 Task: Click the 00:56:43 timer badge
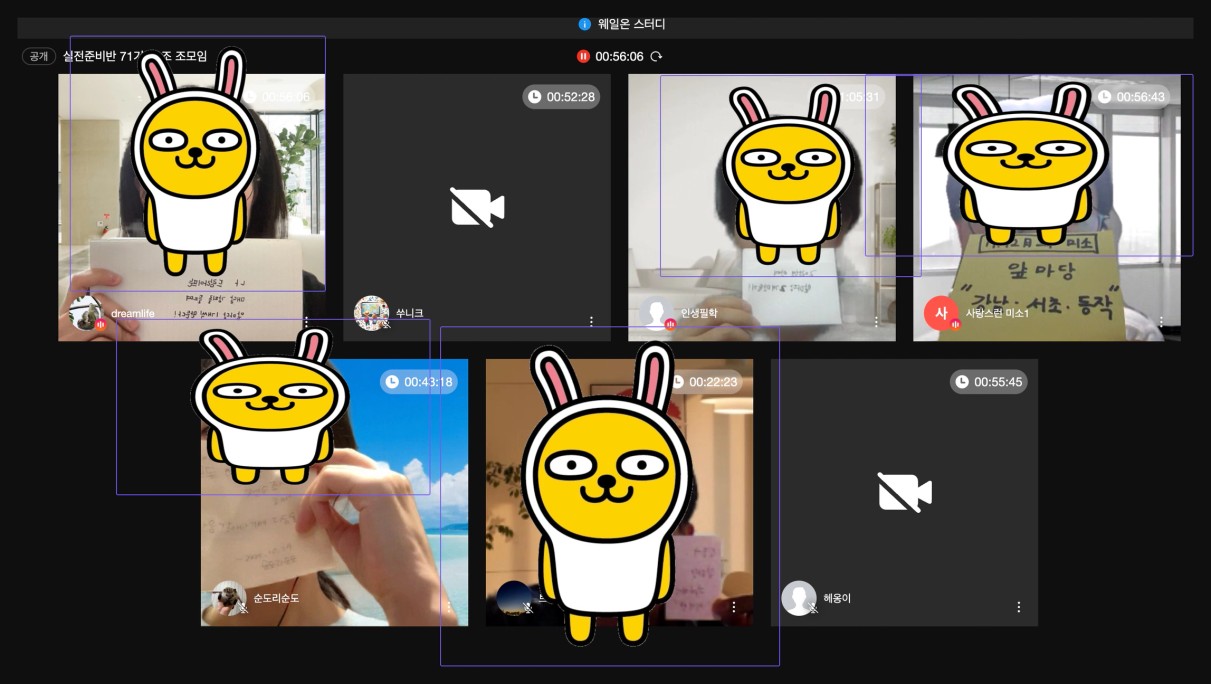pos(1131,97)
